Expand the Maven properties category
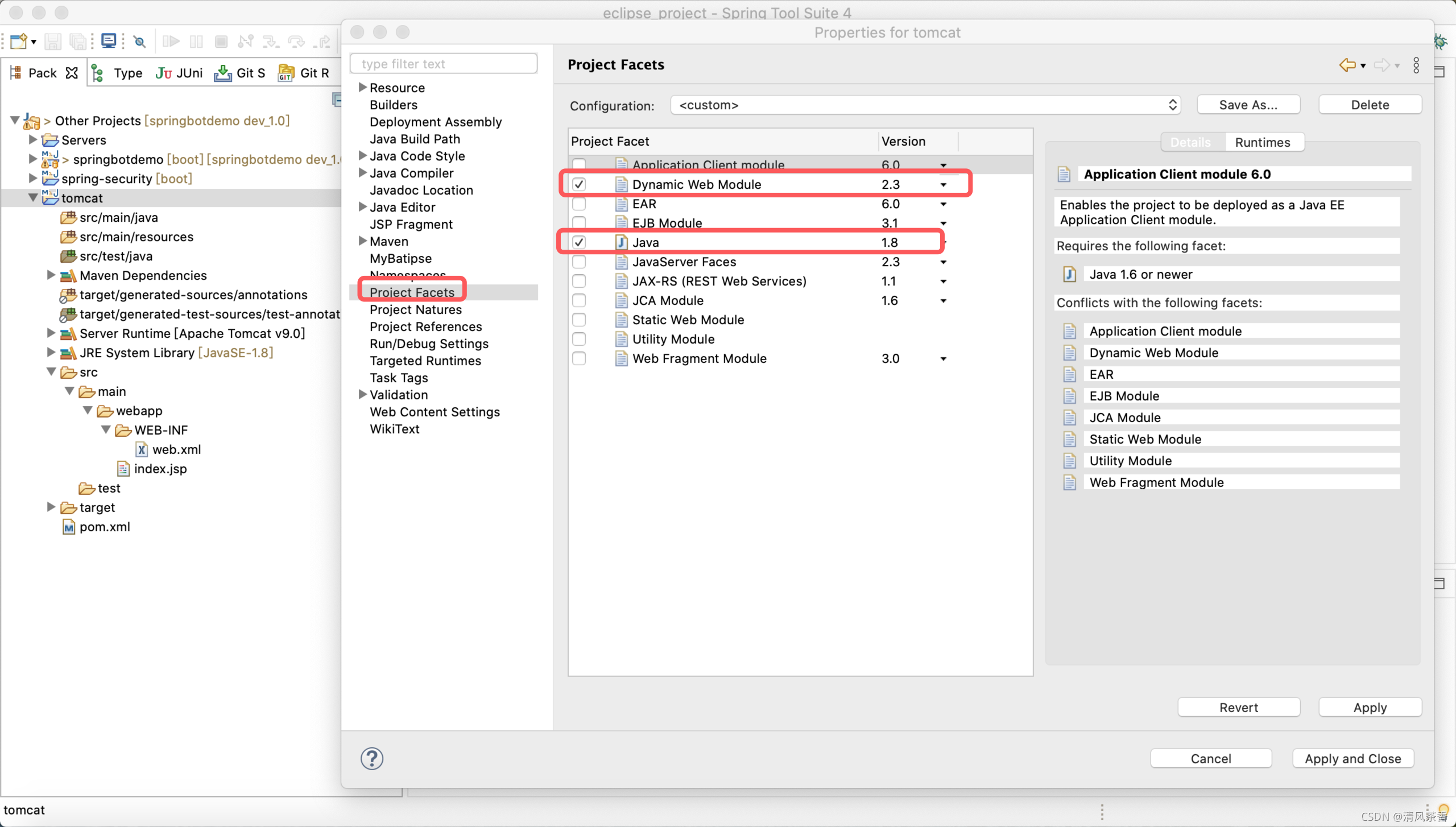1456x827 pixels. (362, 241)
